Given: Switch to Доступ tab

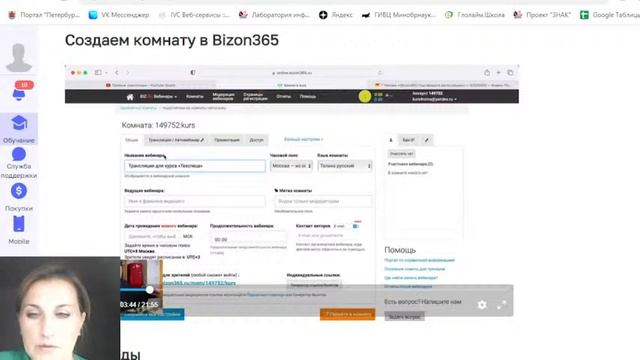Looking at the screenshot, I should 256,140.
